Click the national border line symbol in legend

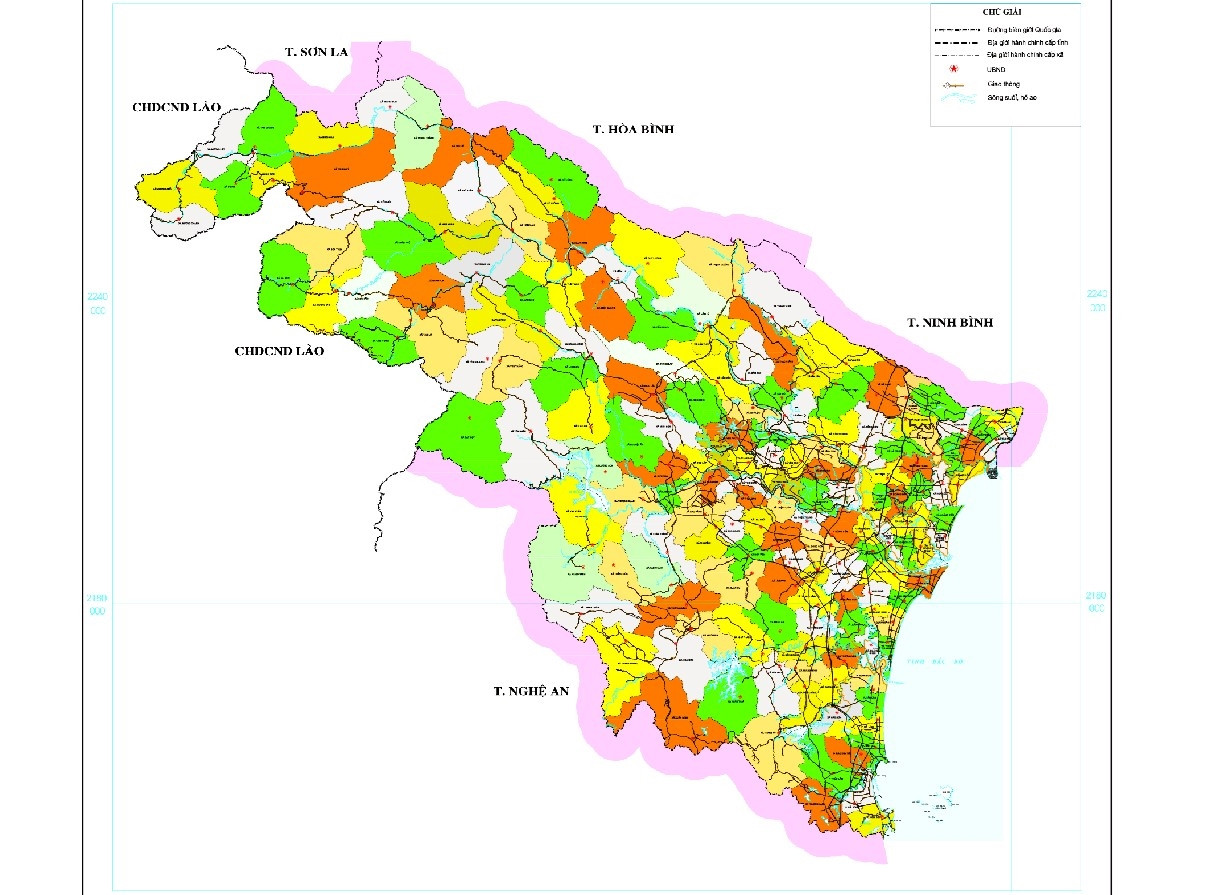click(x=955, y=31)
